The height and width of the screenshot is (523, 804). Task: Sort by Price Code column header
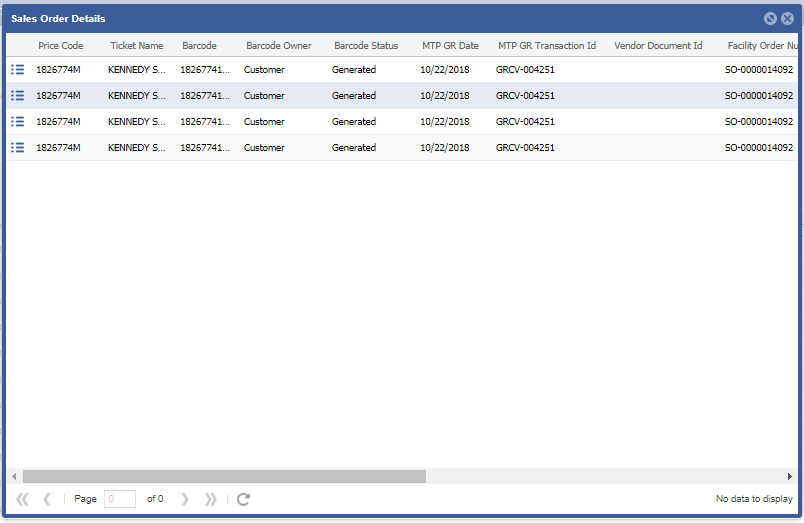61,46
